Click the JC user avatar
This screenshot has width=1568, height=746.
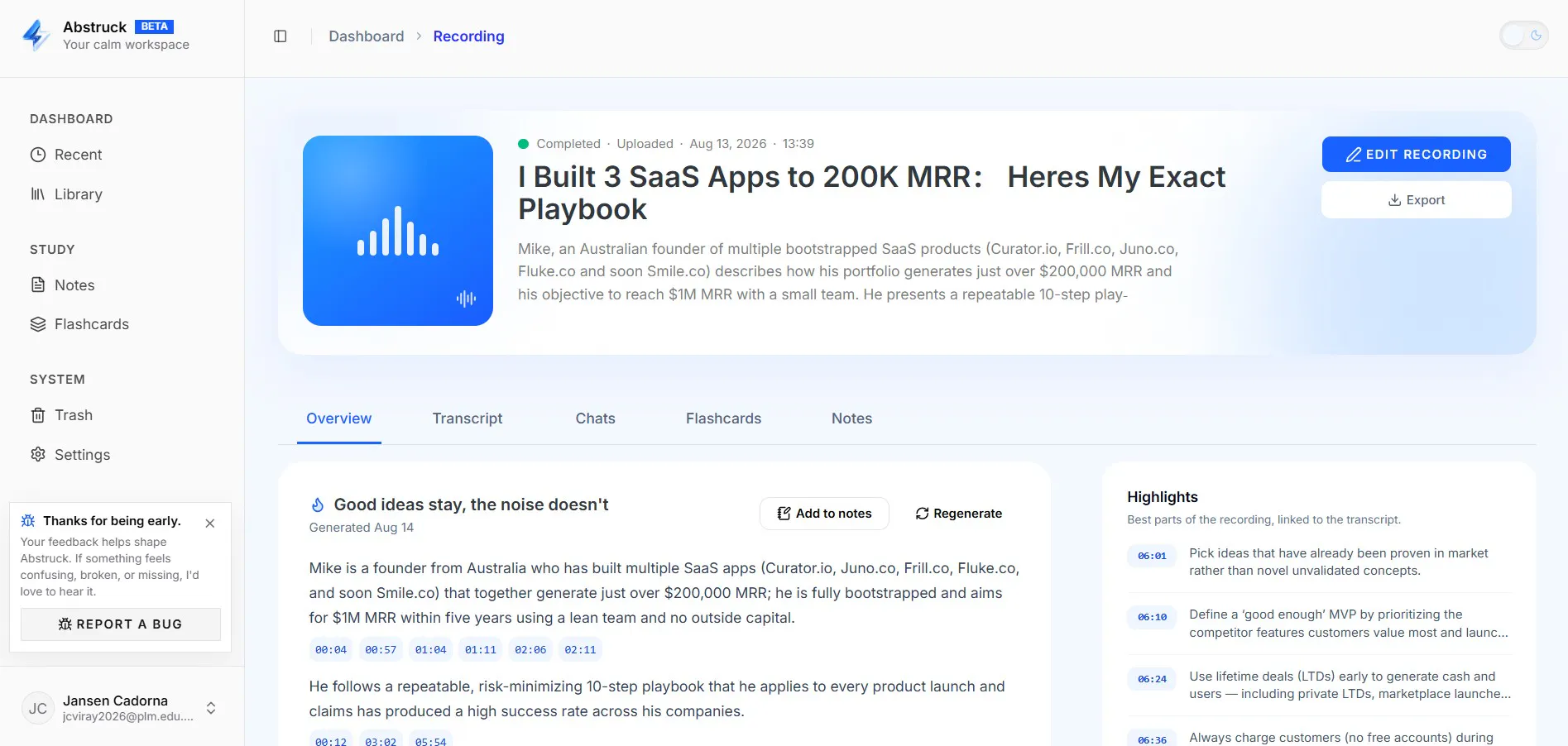tap(38, 709)
